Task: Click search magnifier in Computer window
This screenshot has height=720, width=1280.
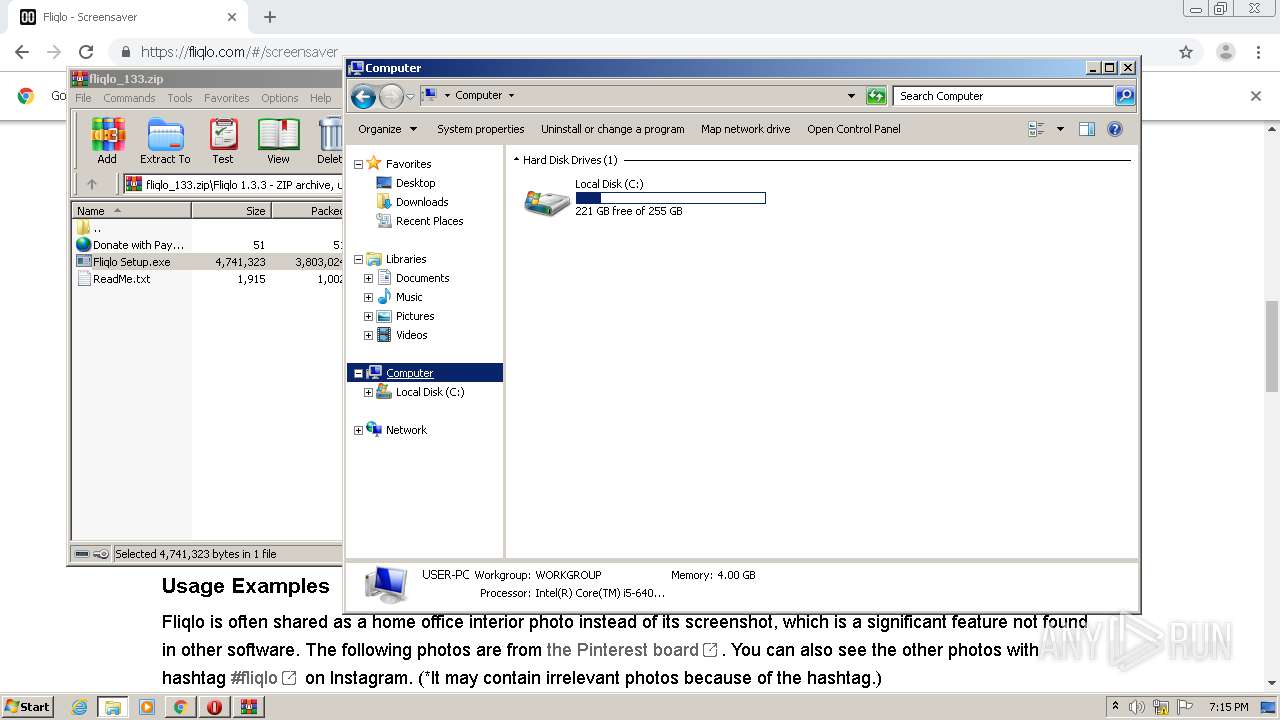Action: click(1125, 96)
